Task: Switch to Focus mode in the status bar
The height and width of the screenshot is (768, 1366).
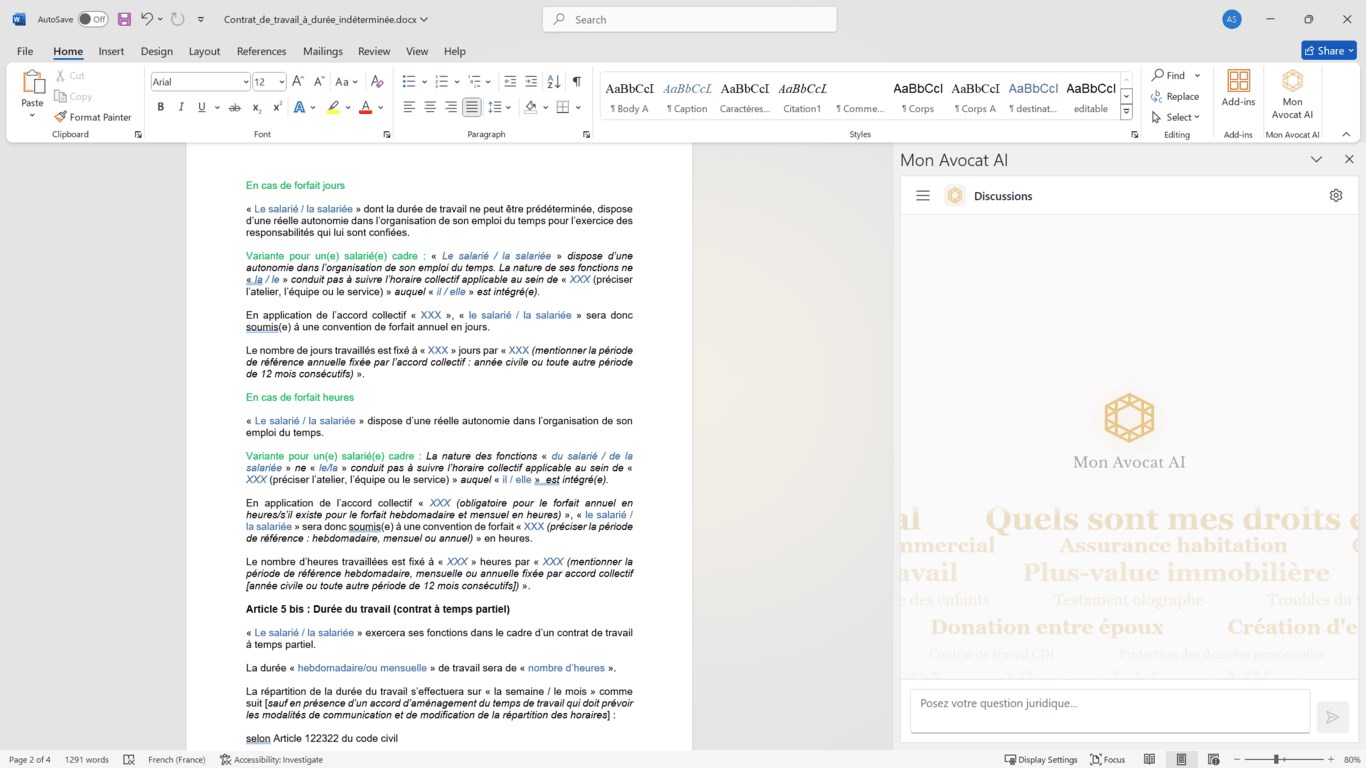Action: click(1107, 760)
